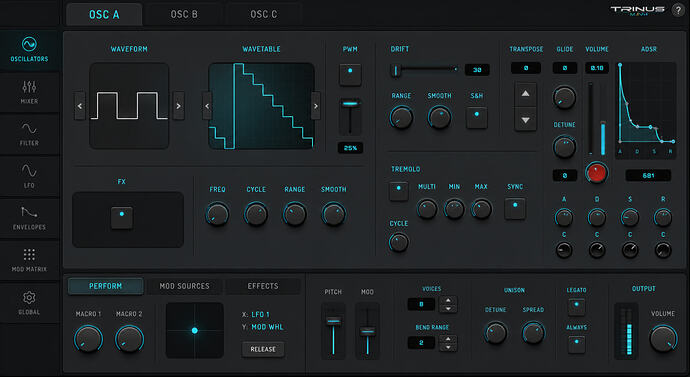Click the Detune knob under Glide
The height and width of the screenshot is (377, 690).
click(564, 147)
